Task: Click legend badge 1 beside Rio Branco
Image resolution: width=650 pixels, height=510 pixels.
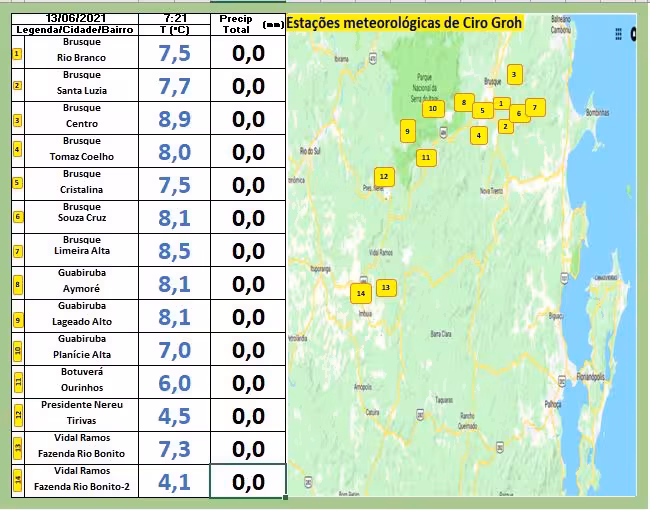Action: click(16, 52)
